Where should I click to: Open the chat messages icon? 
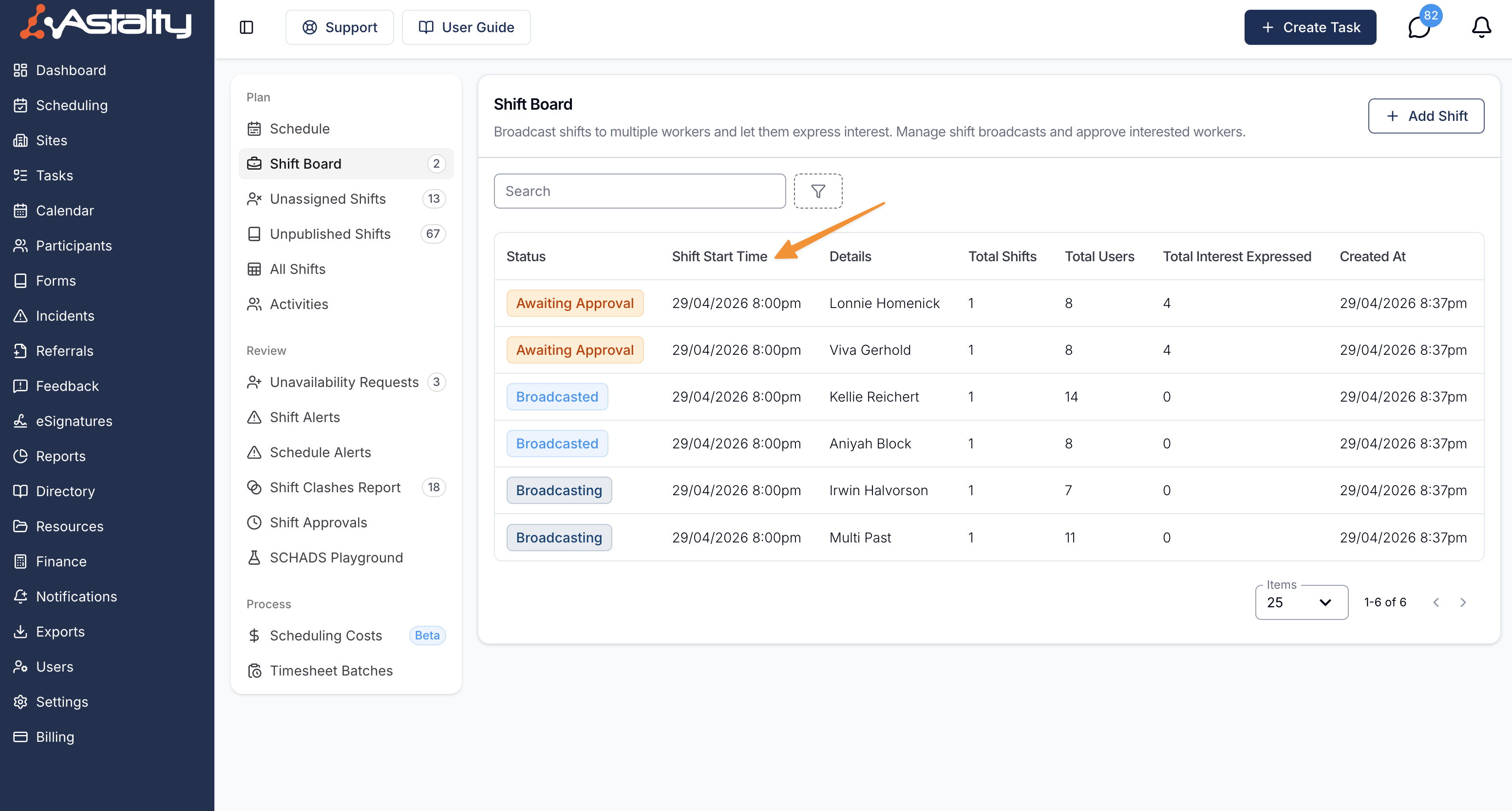point(1418,28)
